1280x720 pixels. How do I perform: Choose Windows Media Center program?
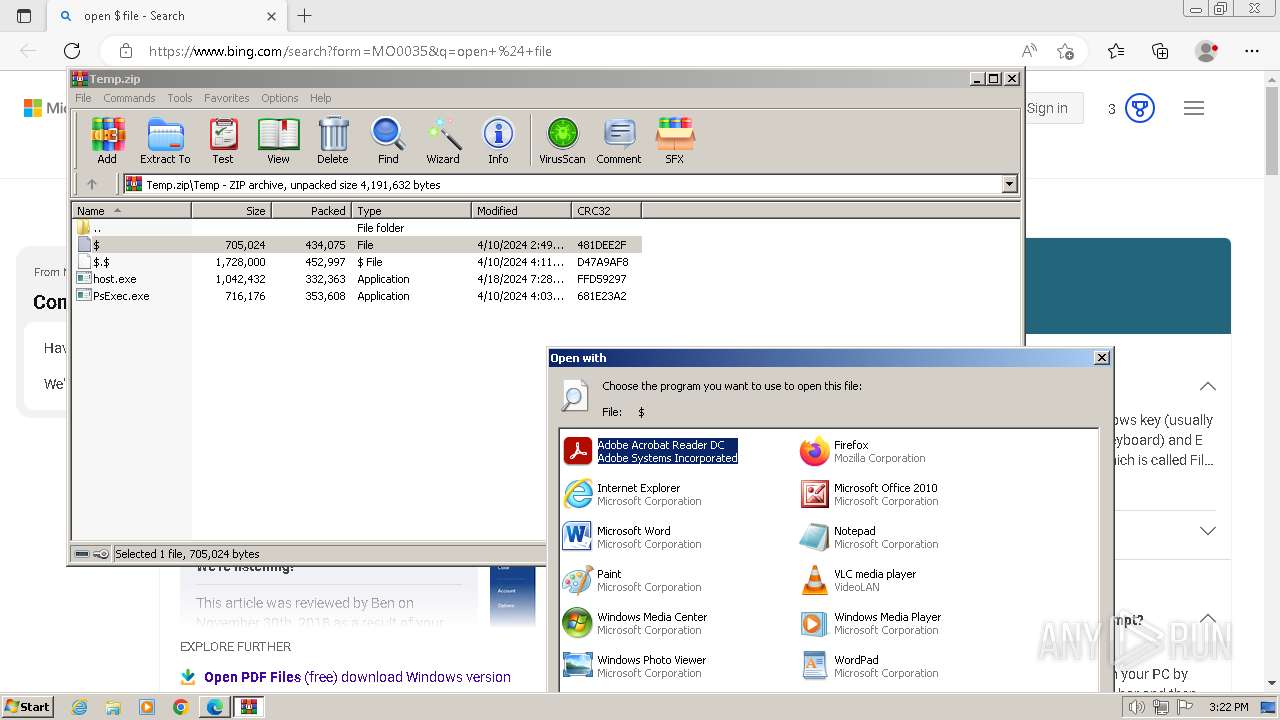635,623
